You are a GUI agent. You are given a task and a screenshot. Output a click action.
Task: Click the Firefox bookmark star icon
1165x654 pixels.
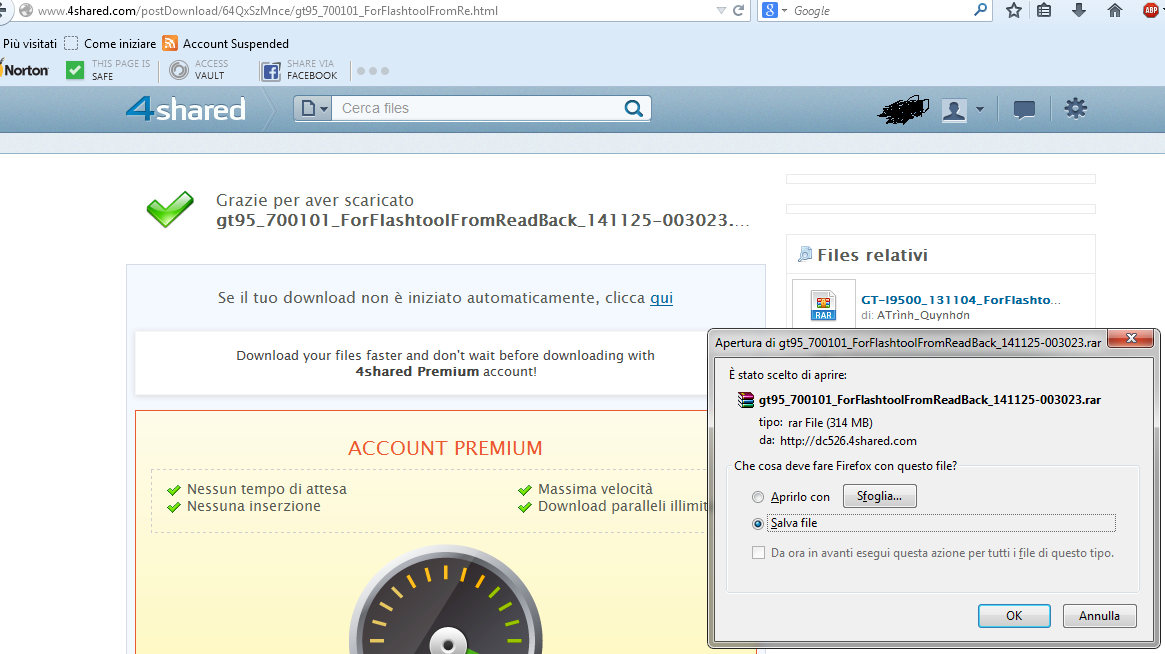click(x=1014, y=11)
